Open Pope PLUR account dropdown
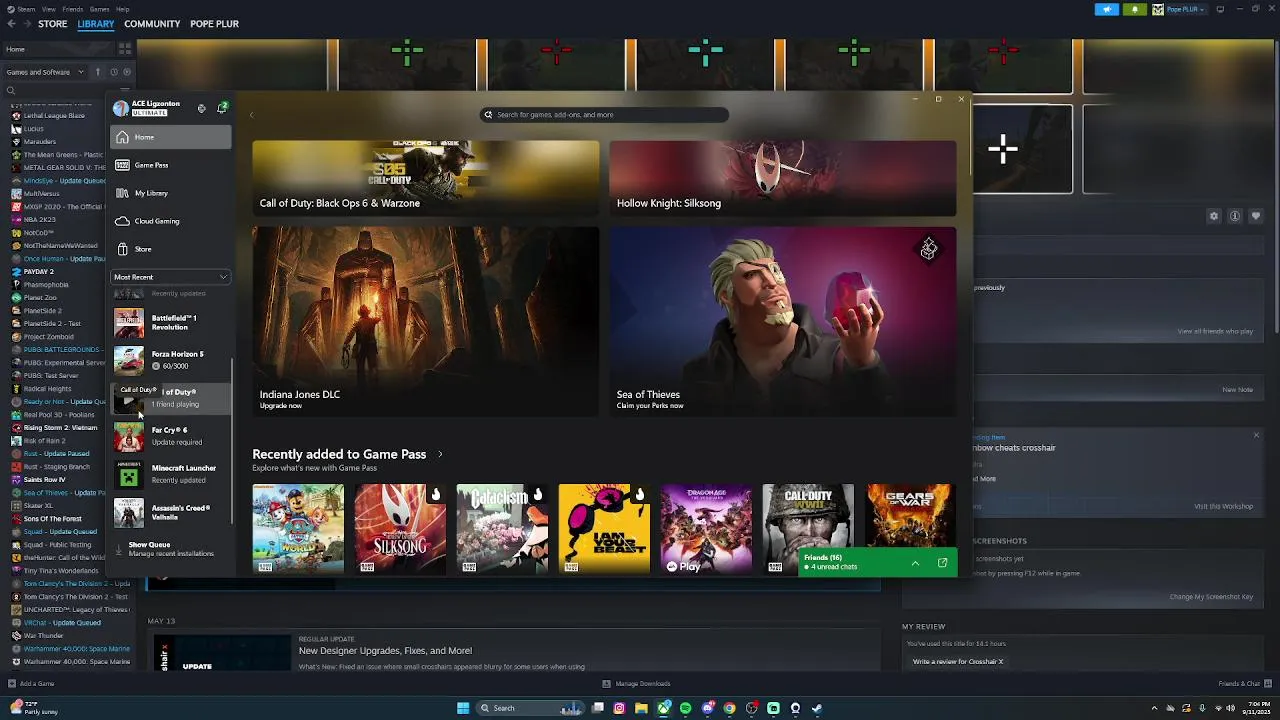 tap(1181, 9)
